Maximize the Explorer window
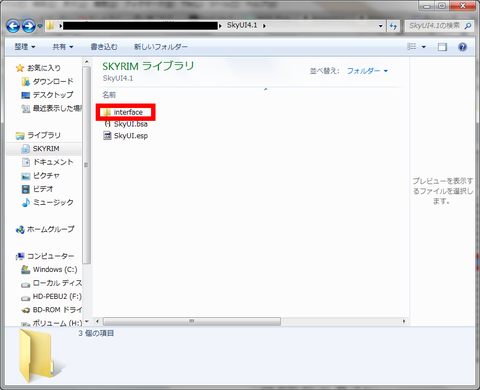Viewport: 480px width, 390px height. pos(442,6)
